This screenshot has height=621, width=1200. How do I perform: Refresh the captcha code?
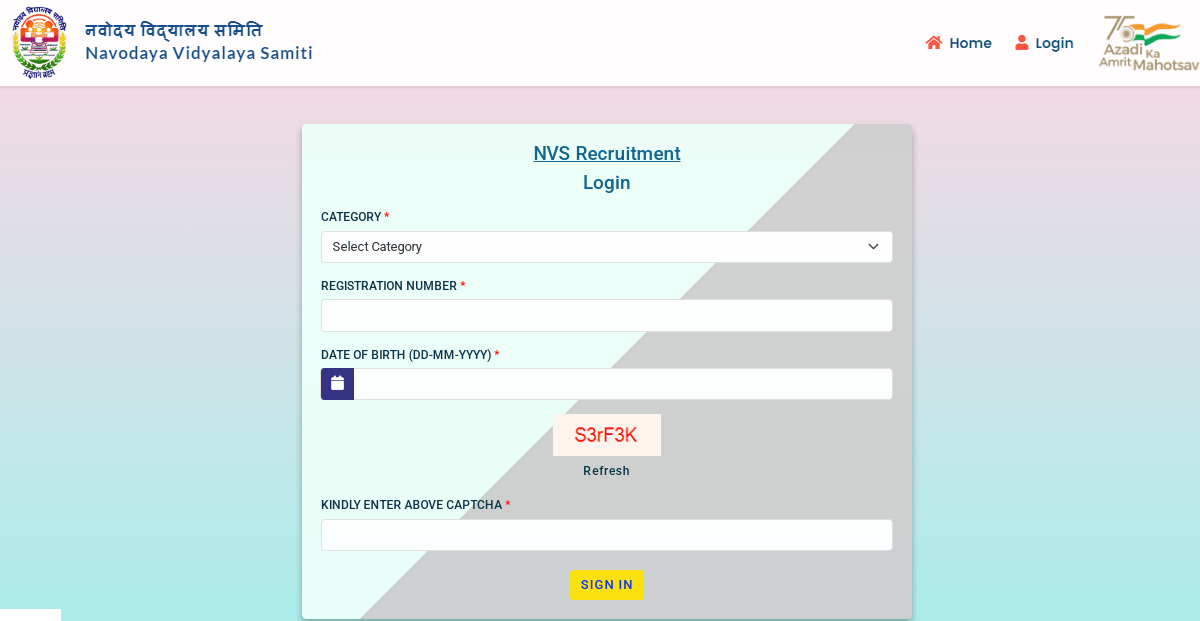click(606, 471)
